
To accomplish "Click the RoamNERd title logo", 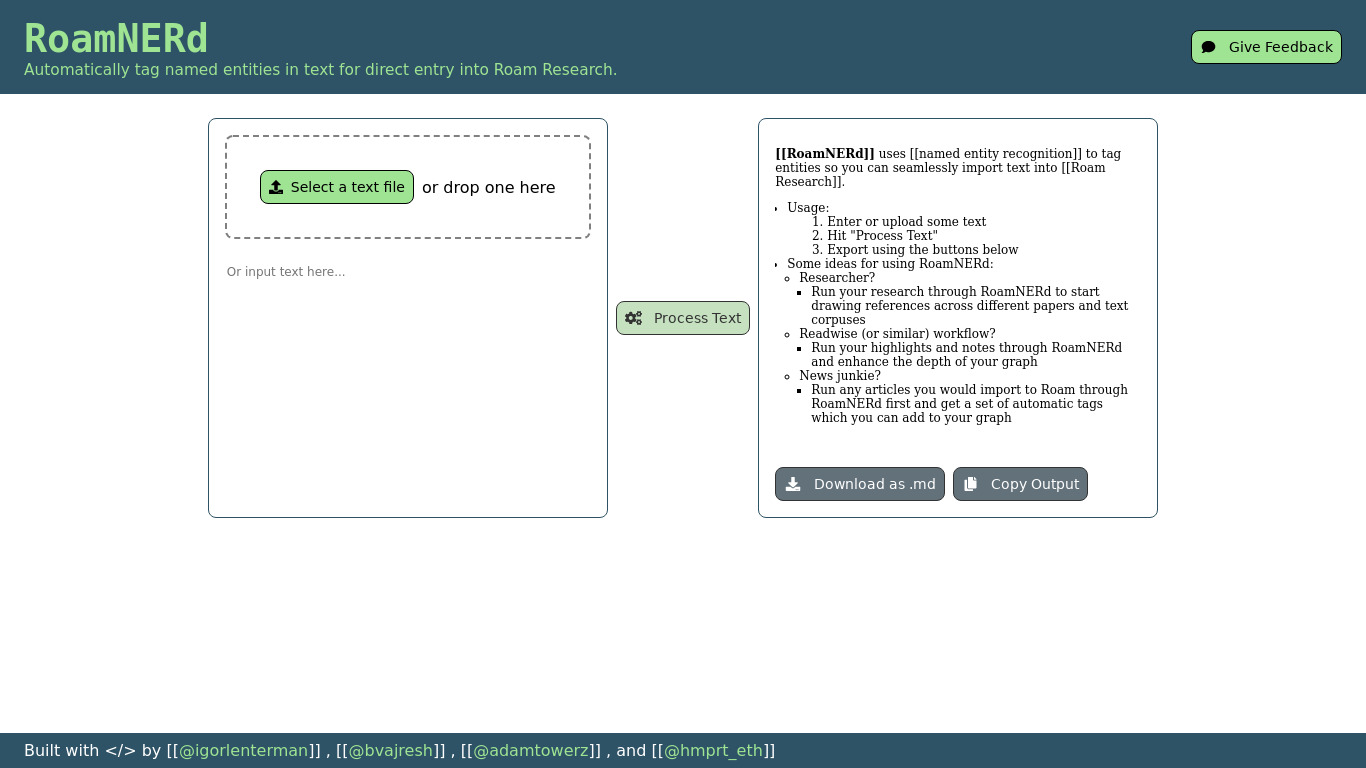I will pos(116,39).
